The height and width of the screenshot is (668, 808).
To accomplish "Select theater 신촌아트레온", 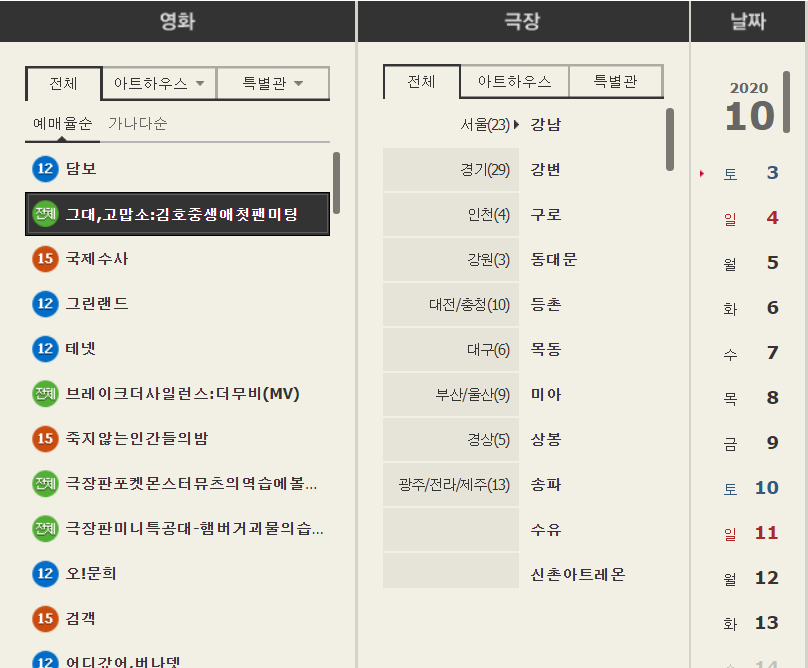I will [x=578, y=575].
